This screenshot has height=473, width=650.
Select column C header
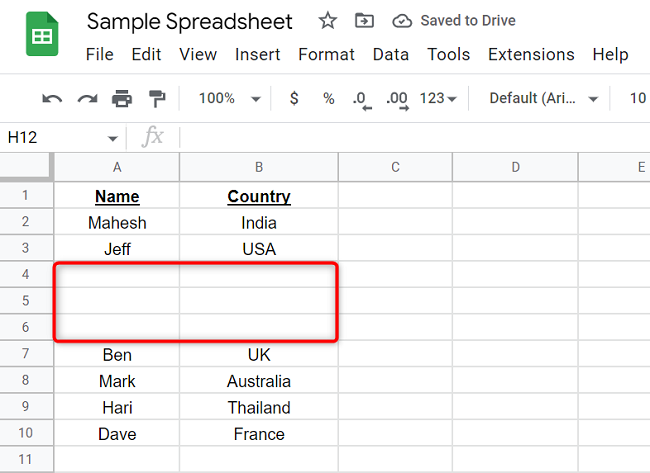coord(395,167)
